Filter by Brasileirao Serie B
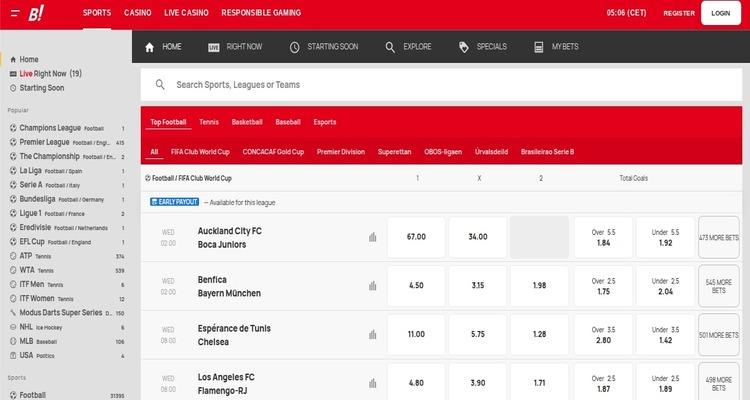Viewport: 750px width, 400px height. point(547,152)
